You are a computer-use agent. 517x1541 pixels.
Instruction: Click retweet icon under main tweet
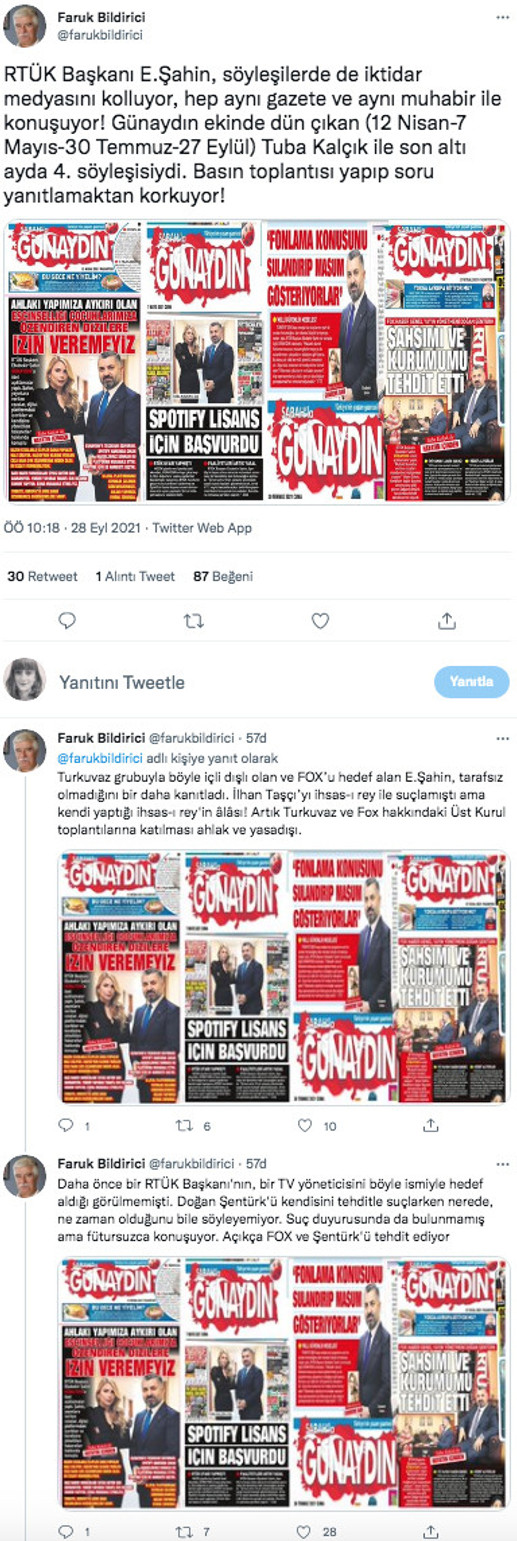pos(193,622)
